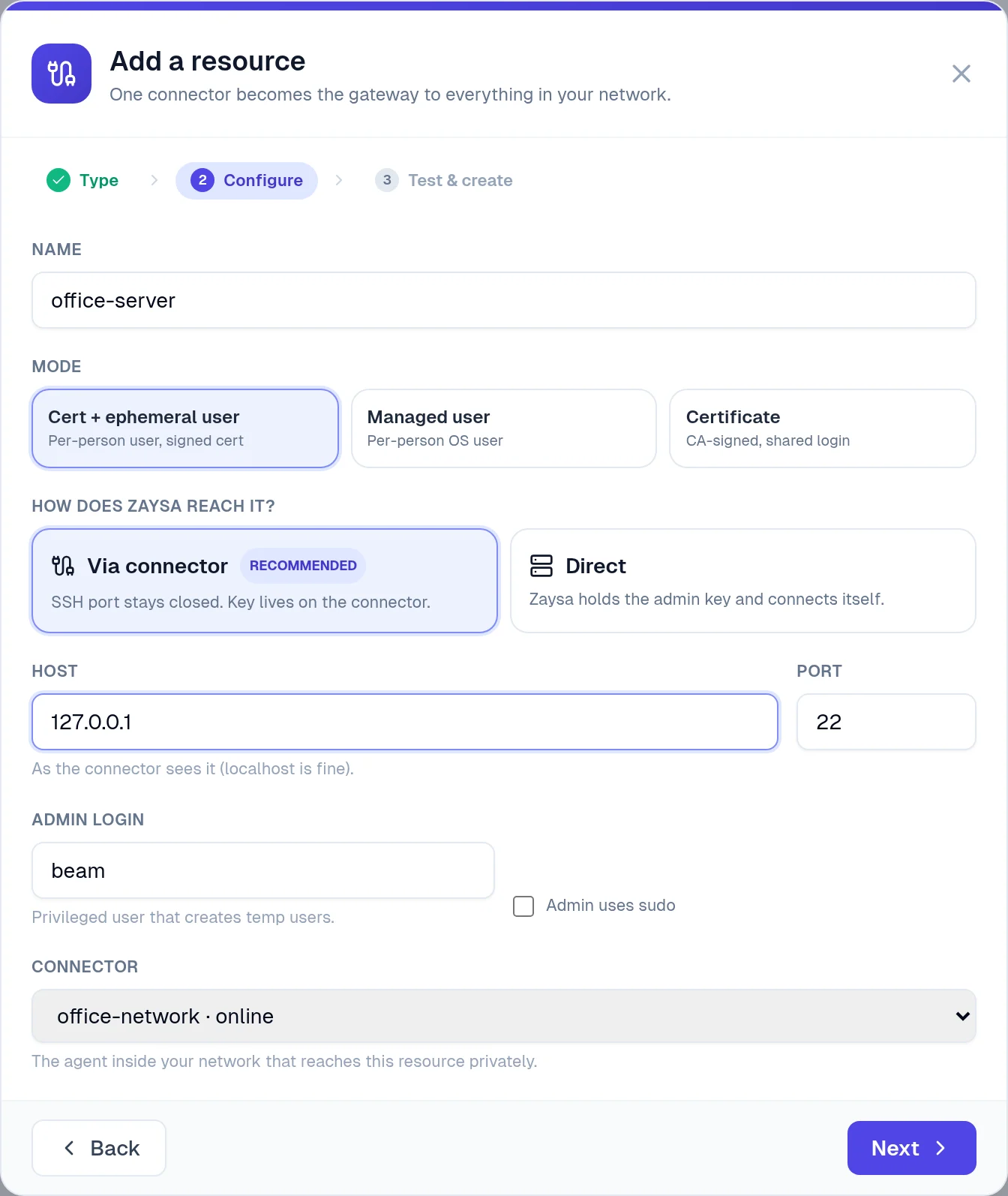Close the Add a resource dialog
1008x1196 pixels.
[961, 74]
